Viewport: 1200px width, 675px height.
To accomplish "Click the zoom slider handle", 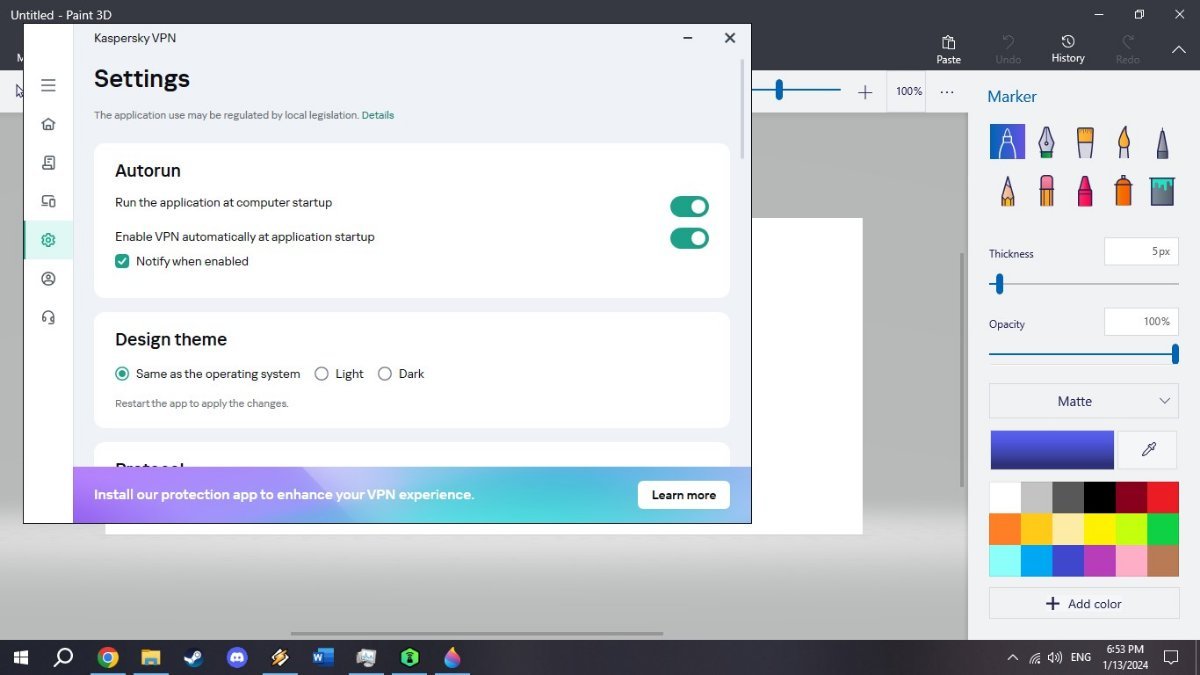I will point(778,91).
